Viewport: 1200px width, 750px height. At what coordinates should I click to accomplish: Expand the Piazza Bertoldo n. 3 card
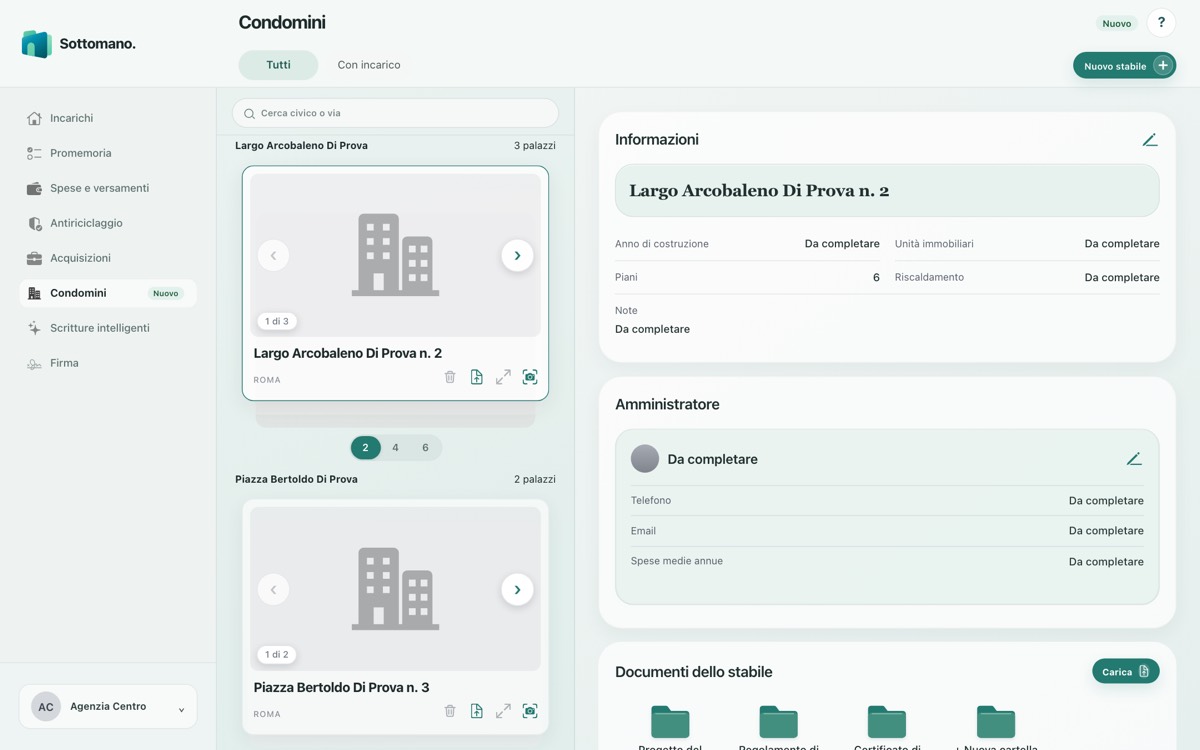[x=503, y=711]
